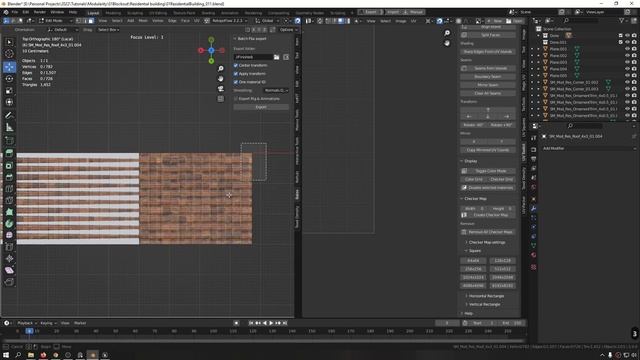Expand the Horizontal Rectangle section
This screenshot has width=640, height=360.
pyautogui.click(x=486, y=296)
